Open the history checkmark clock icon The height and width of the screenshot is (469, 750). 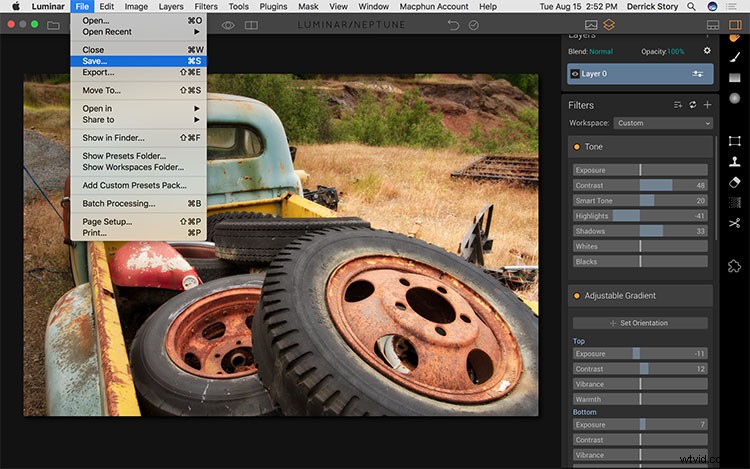point(474,25)
